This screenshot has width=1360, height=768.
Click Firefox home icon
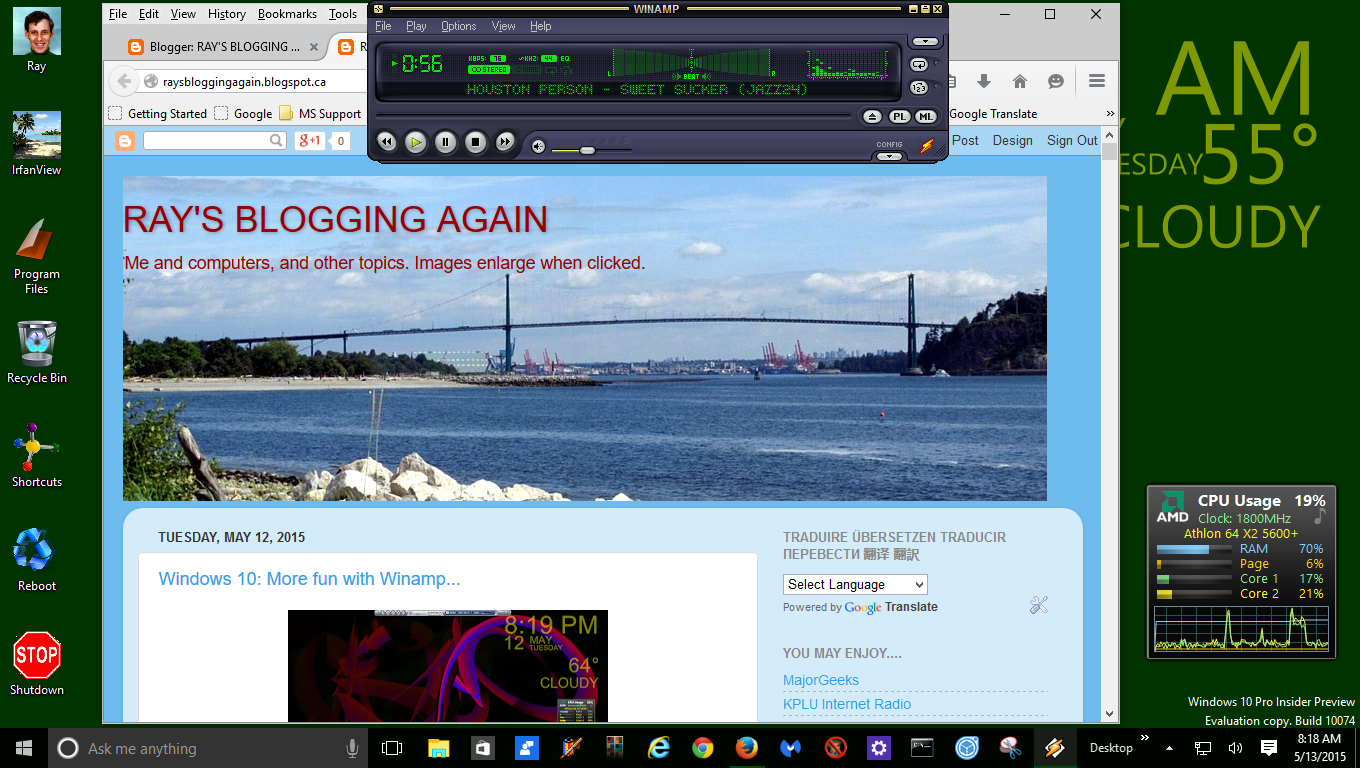click(1020, 81)
